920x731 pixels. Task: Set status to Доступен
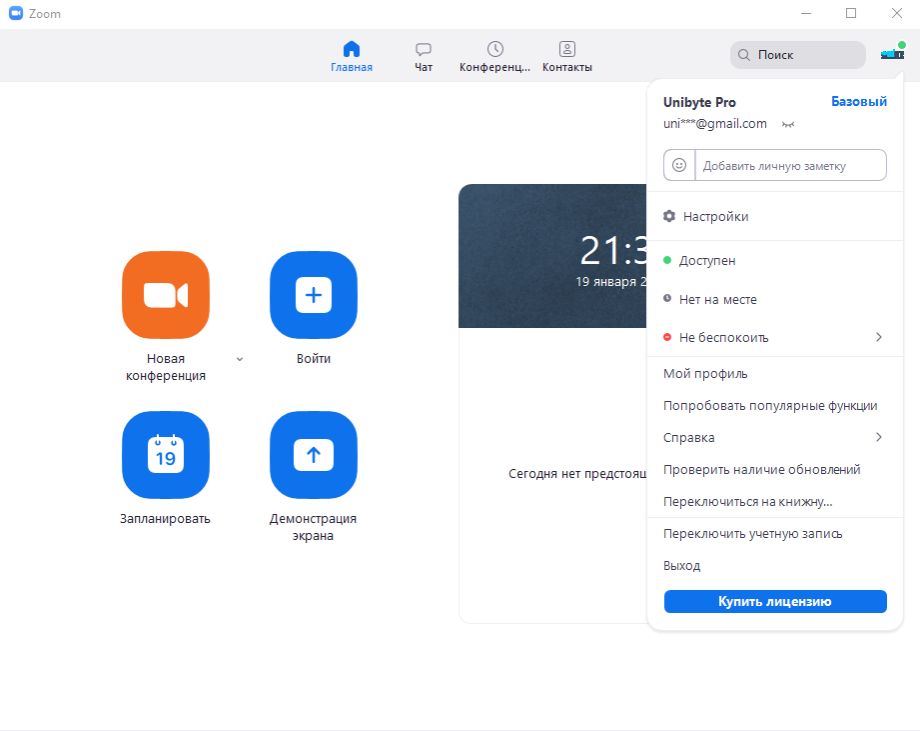[774, 260]
